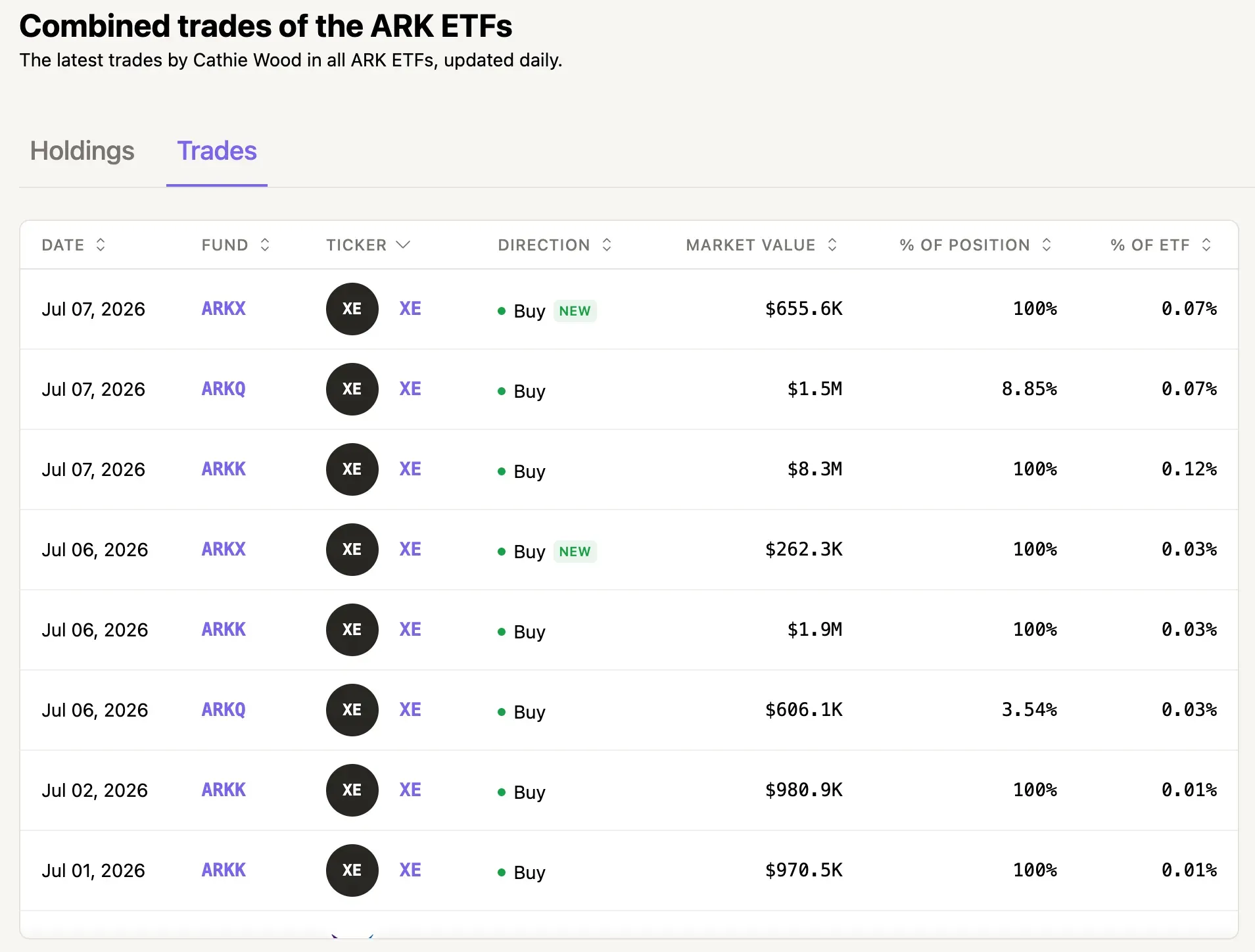Click the XE ticker link for $980.9K trade
1255x952 pixels.
(x=410, y=790)
